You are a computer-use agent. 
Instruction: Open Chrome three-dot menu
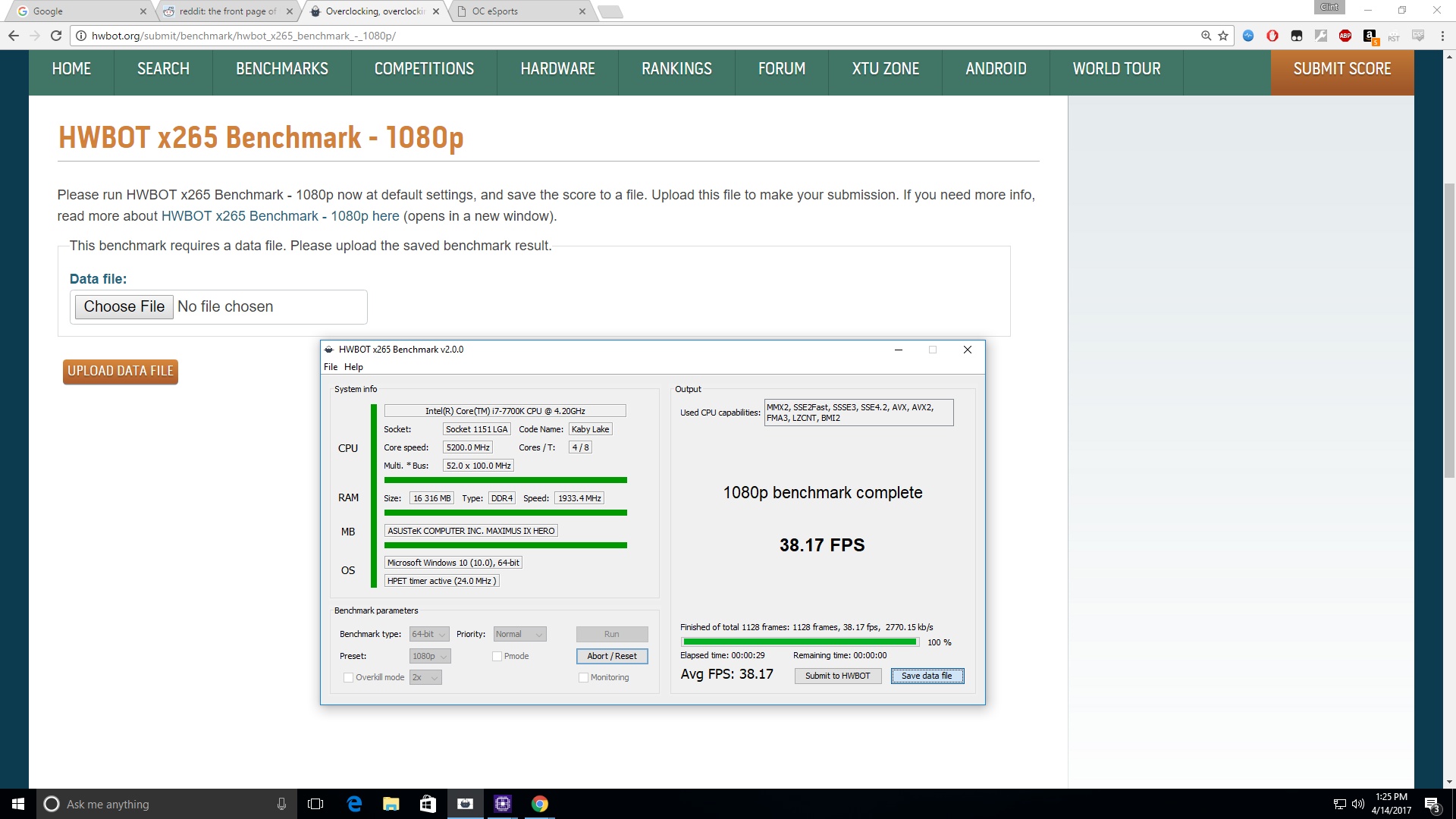1442,36
